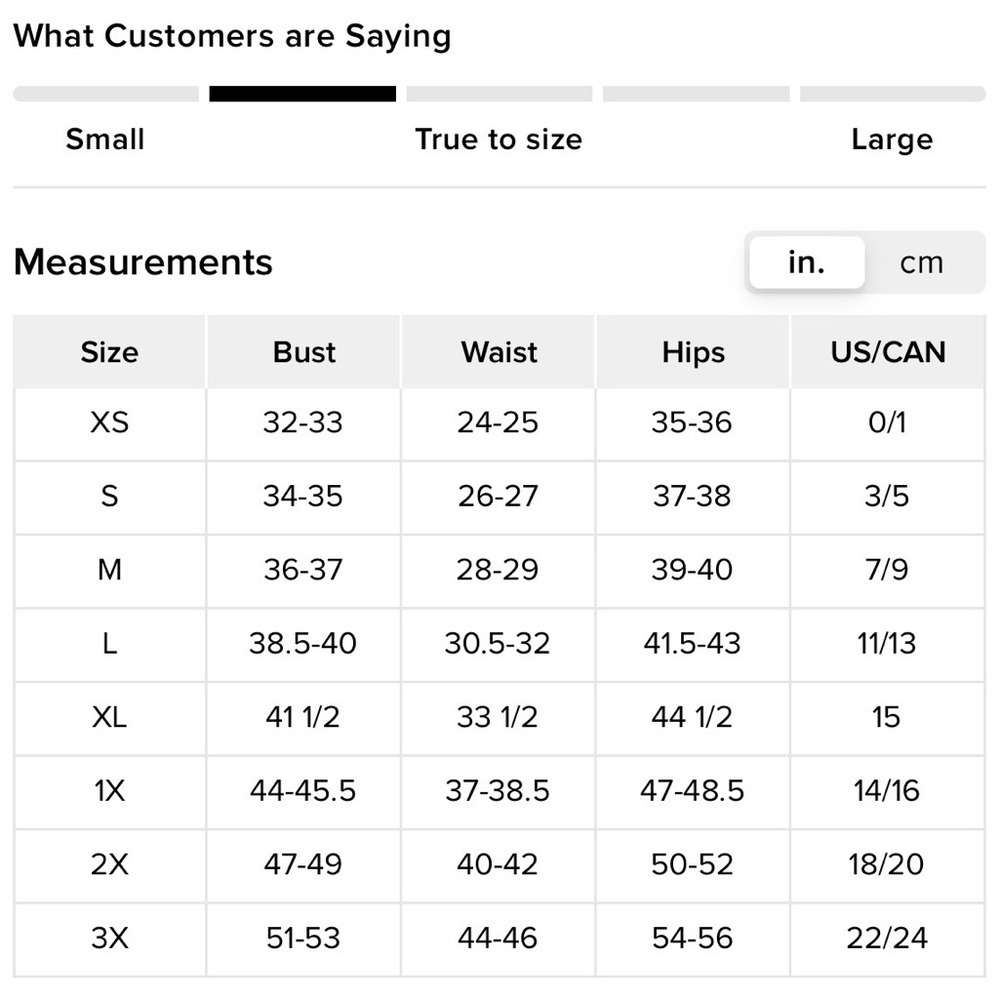
Task: Click the 38.5-40 bust measurement cell
Action: 303,643
